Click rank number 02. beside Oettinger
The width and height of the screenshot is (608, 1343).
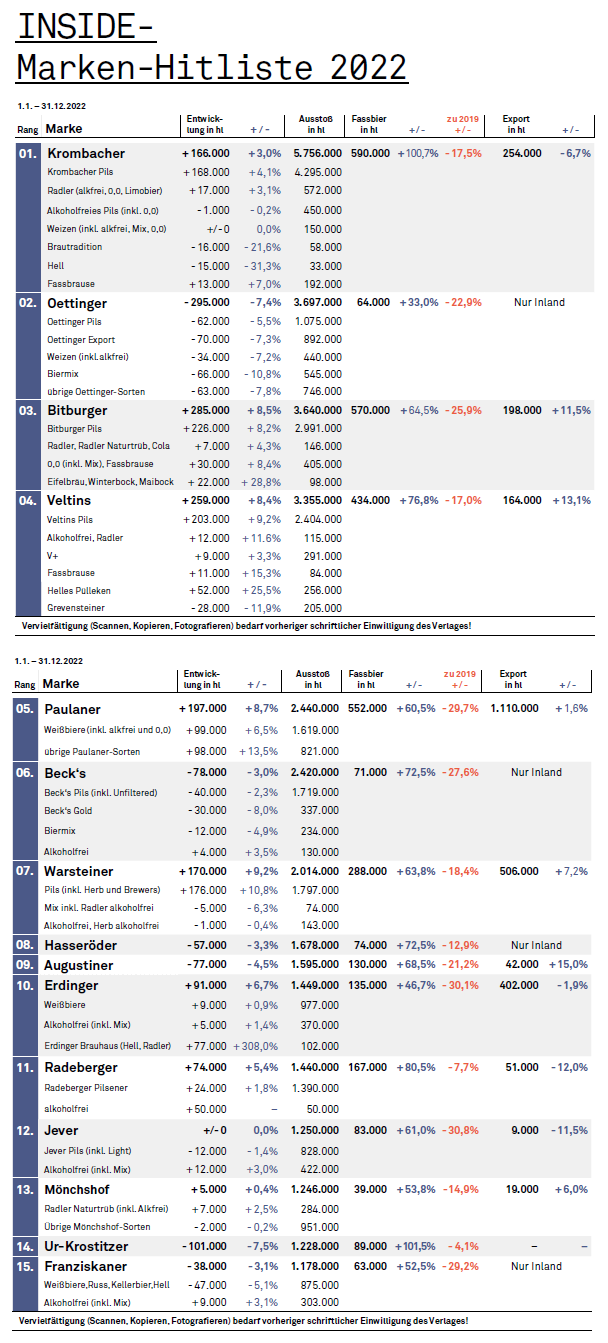[27, 303]
